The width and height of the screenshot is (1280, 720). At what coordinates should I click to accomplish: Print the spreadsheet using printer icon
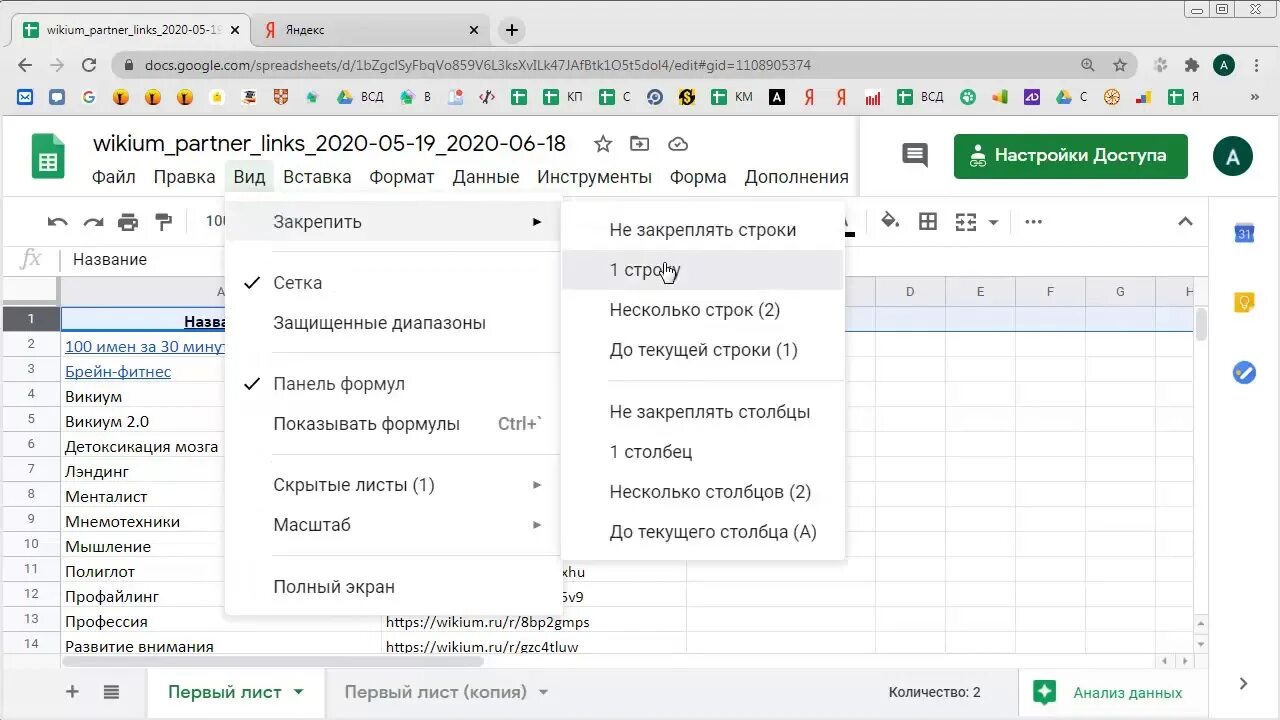(x=128, y=222)
